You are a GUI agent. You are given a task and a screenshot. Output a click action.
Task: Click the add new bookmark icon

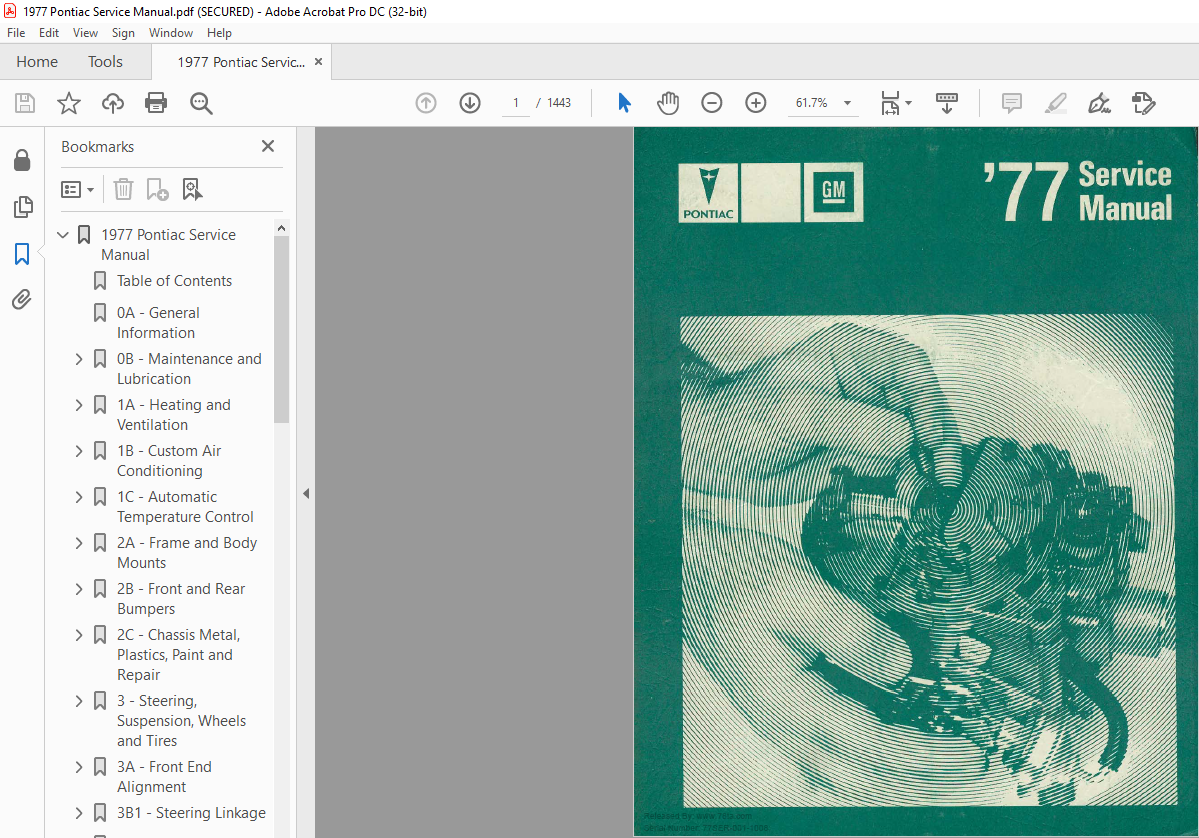point(158,189)
